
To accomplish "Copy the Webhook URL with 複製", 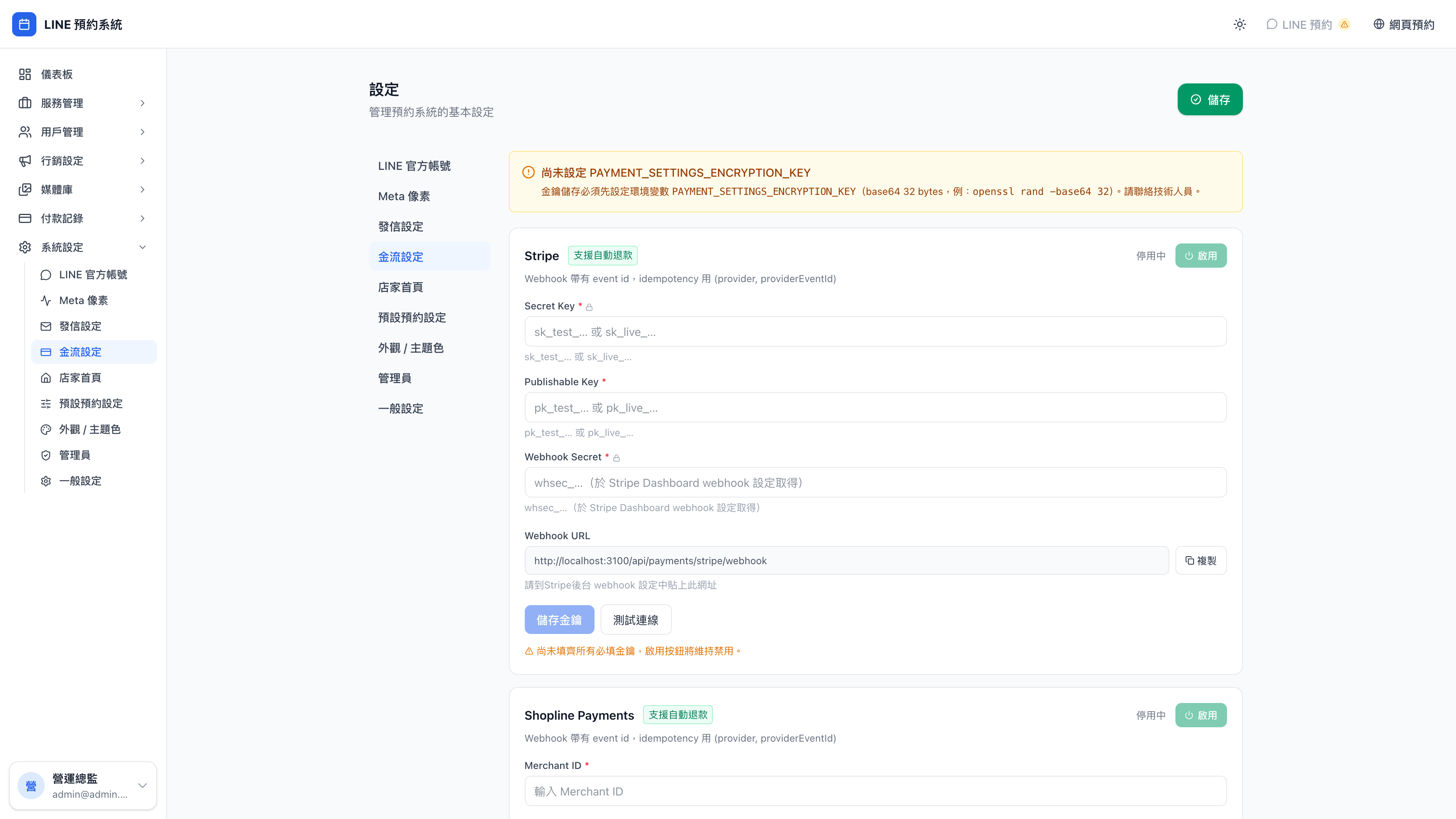I will click(1200, 560).
